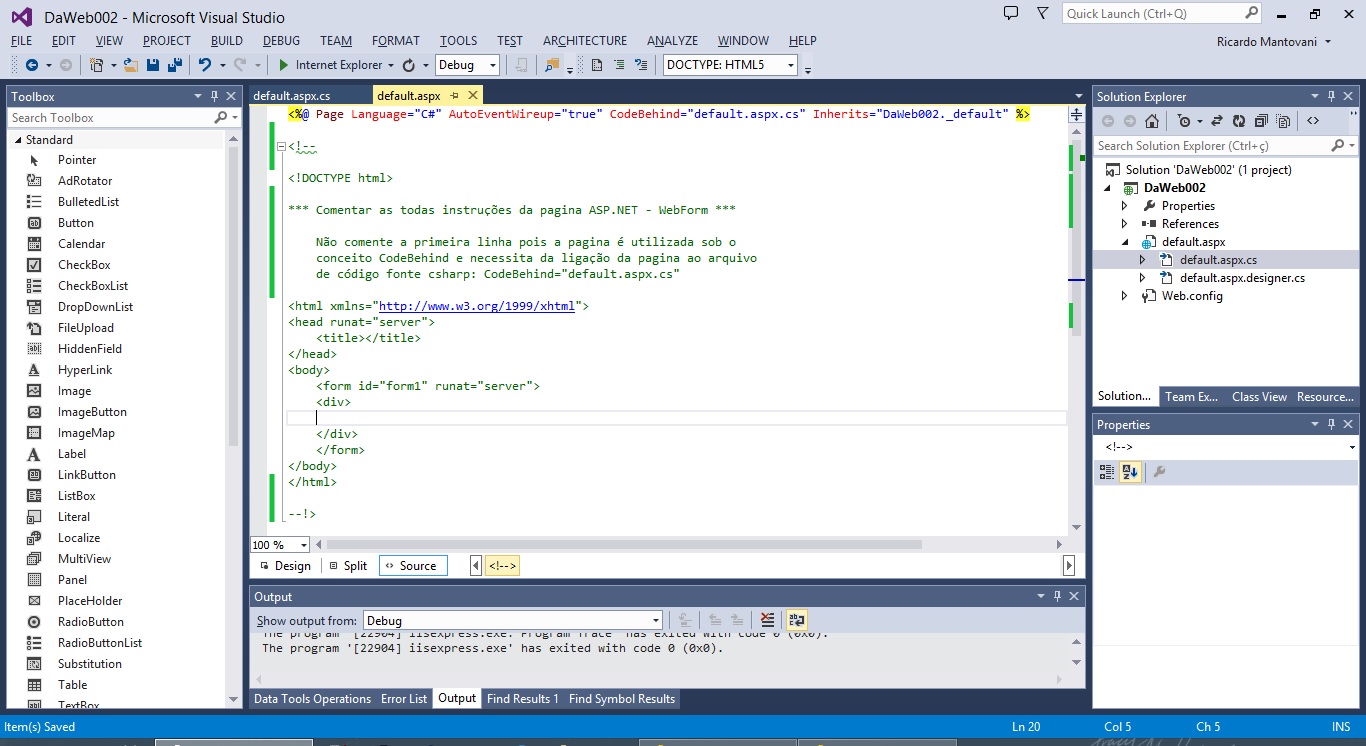The width and height of the screenshot is (1366, 746).
Task: Click the Alphabetical sort icon in Properties
Action: pyautogui.click(x=1130, y=472)
